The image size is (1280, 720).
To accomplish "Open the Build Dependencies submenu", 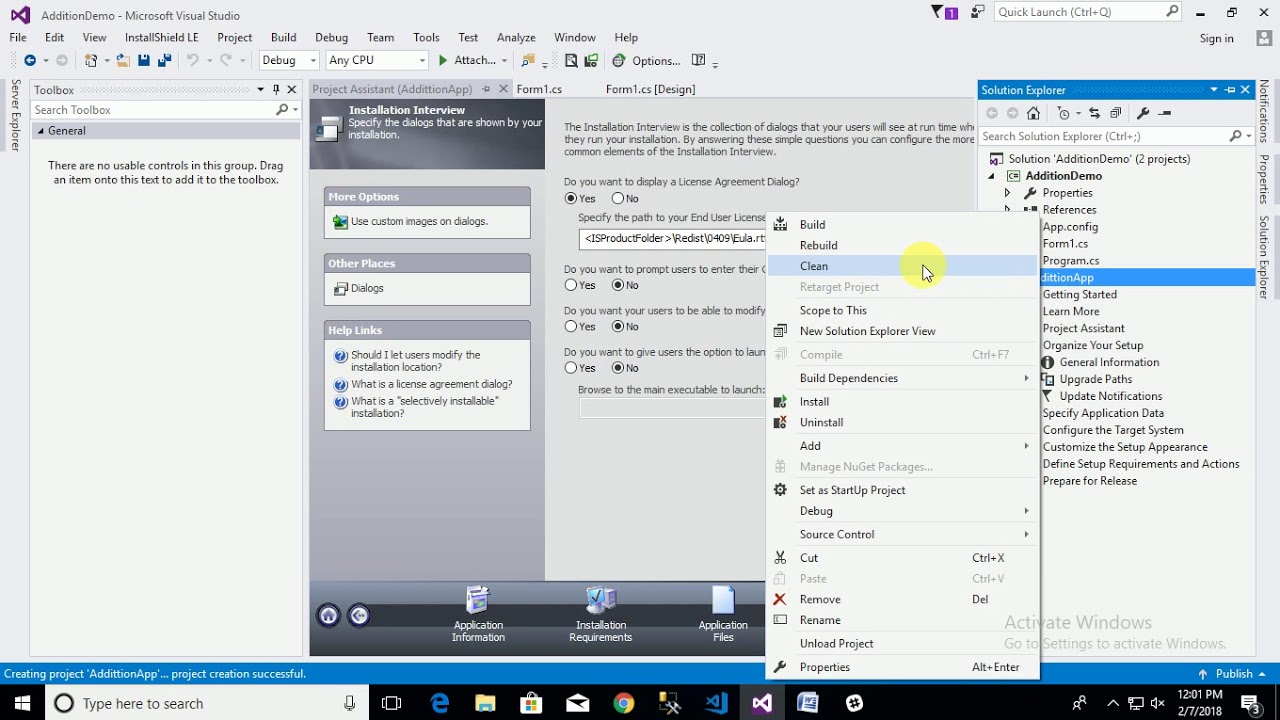I will tap(904, 378).
